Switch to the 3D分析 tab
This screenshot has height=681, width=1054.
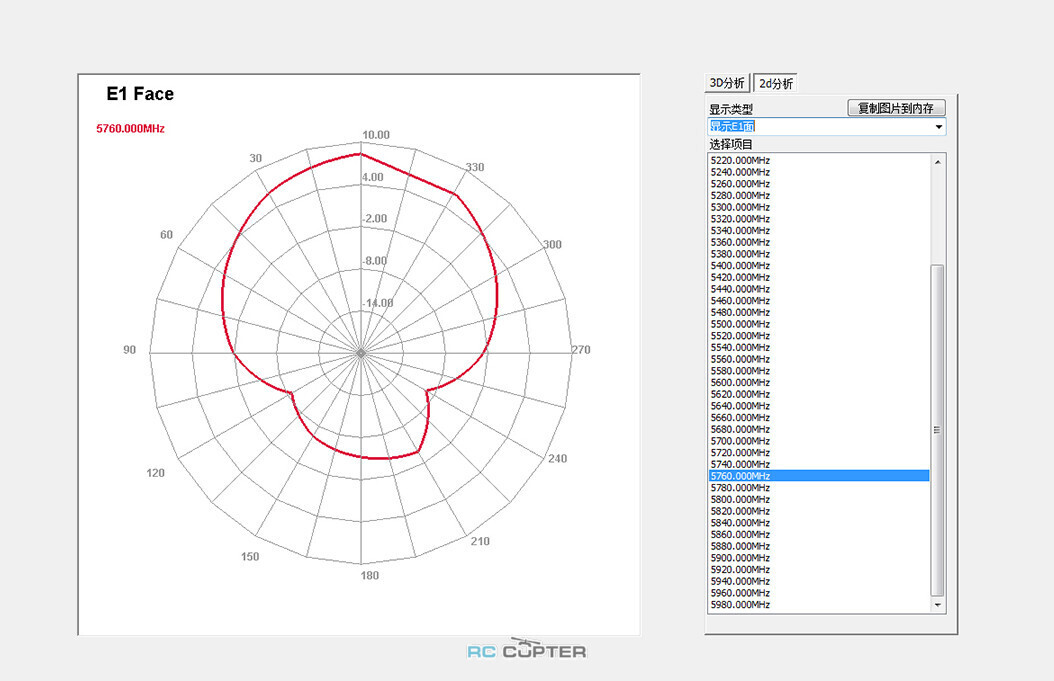(727, 83)
